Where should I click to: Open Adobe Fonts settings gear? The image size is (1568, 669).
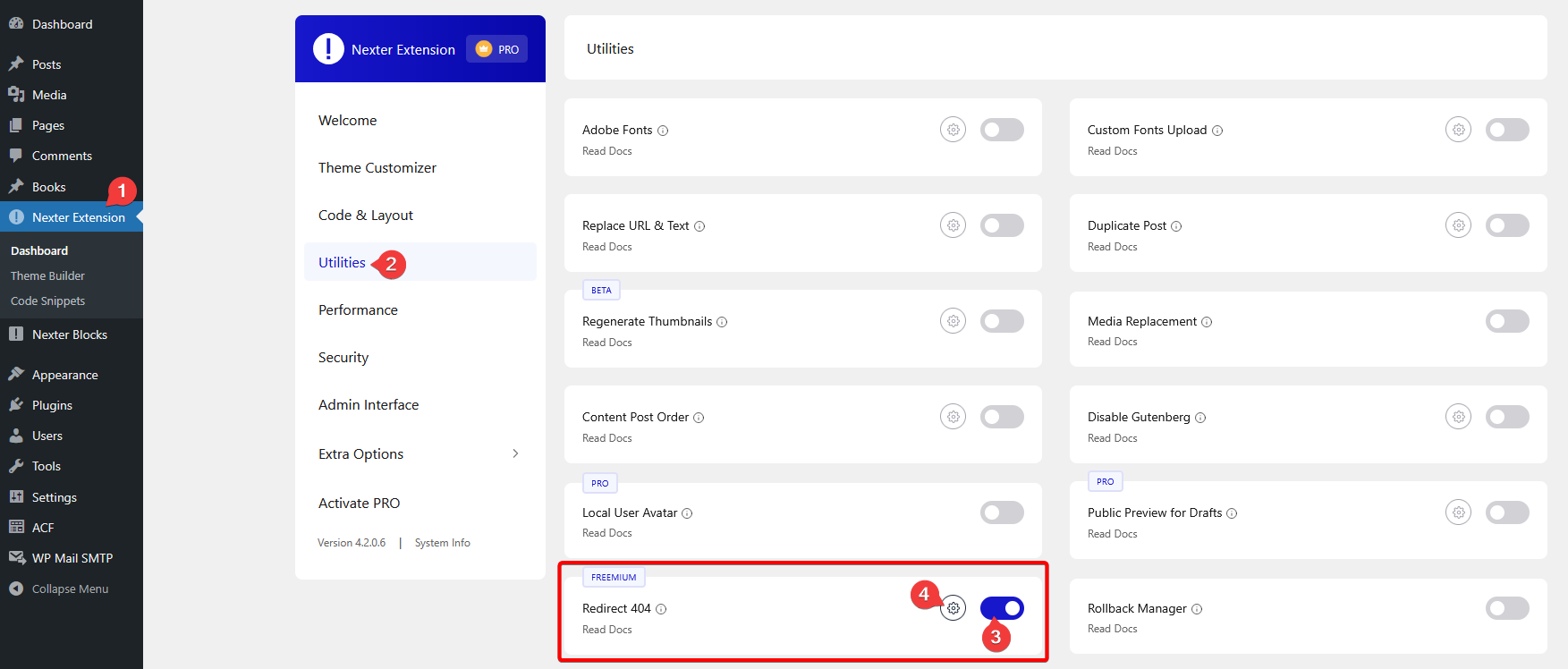point(953,129)
